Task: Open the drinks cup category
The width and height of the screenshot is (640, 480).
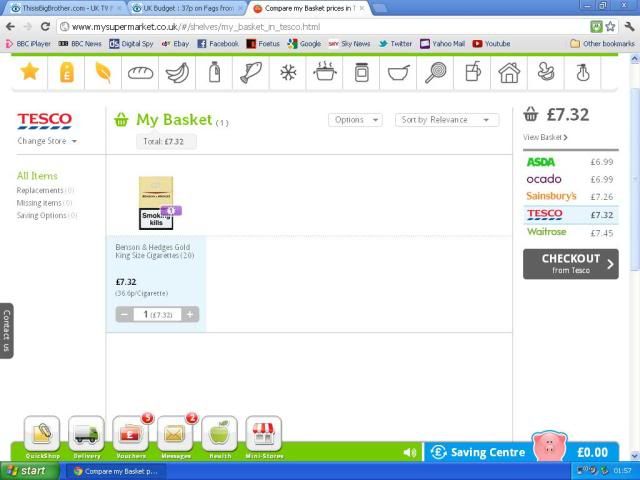Action: coord(473,72)
